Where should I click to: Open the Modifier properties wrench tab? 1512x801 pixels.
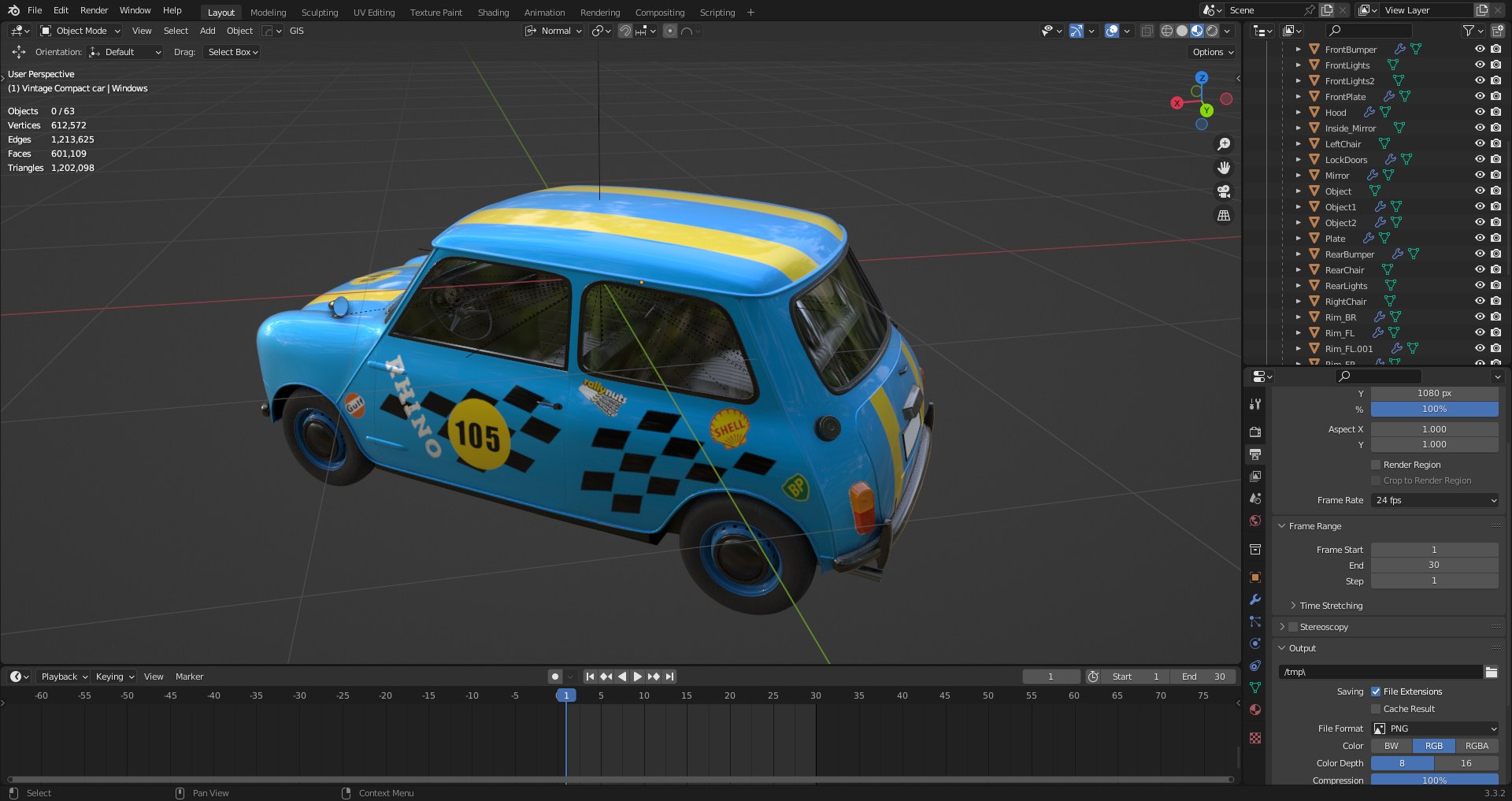point(1255,599)
